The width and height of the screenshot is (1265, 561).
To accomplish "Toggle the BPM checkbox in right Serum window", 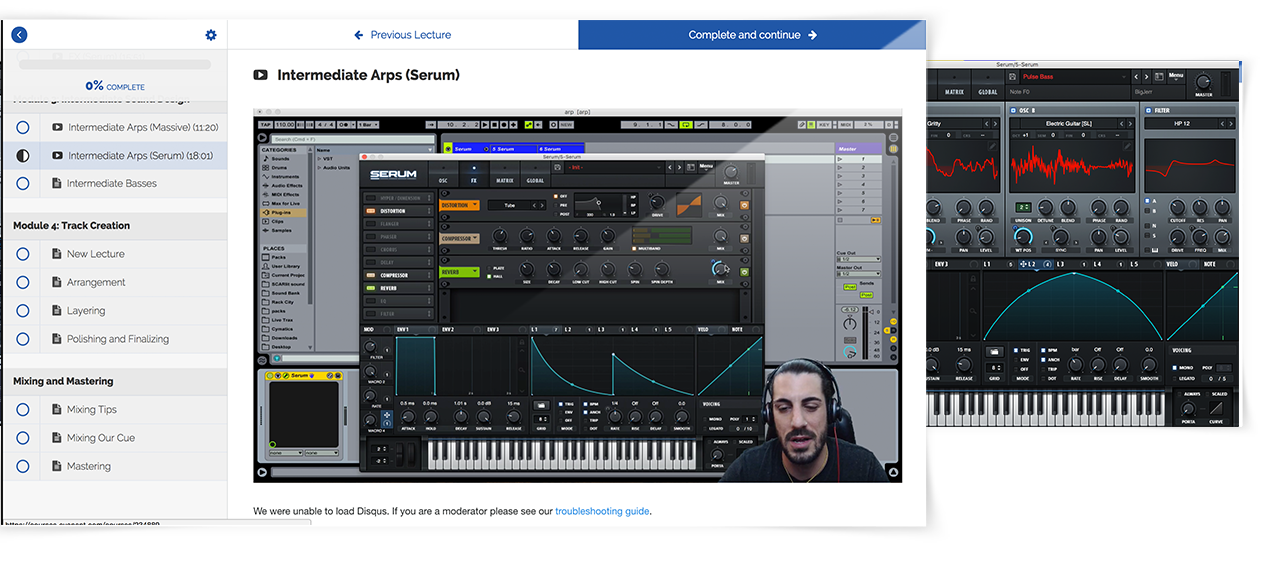I will [x=1044, y=350].
